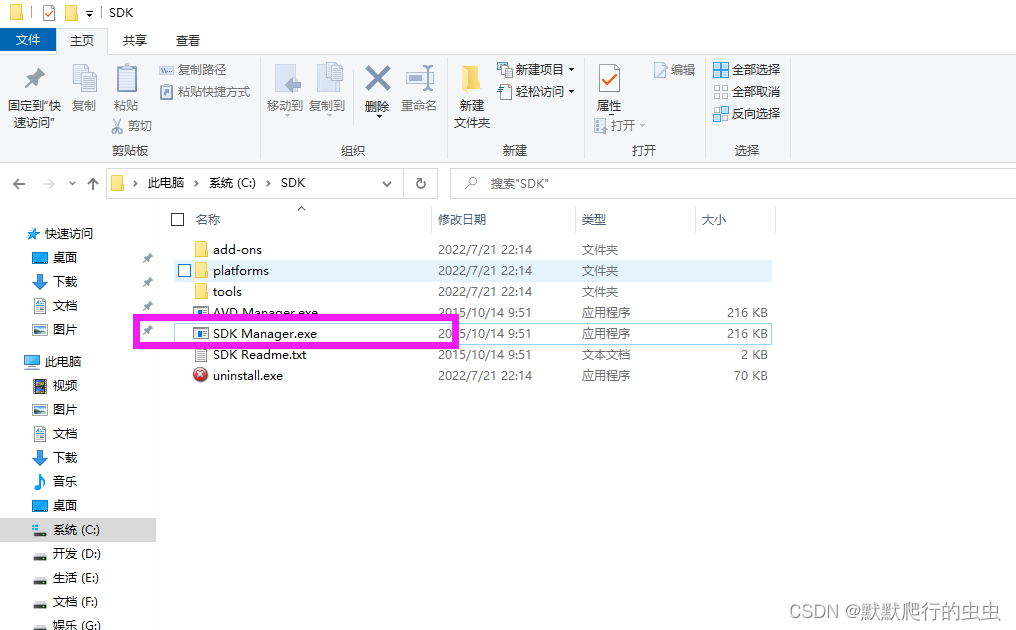Go forward with the right arrow
1016x630 pixels.
tap(49, 184)
